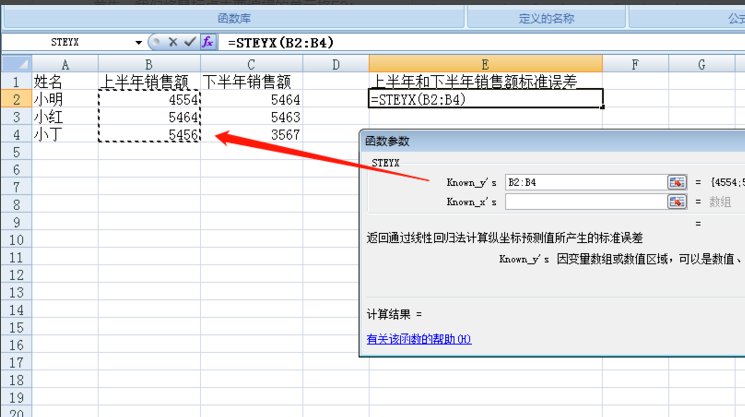Click the STEYX name box field

(67, 42)
